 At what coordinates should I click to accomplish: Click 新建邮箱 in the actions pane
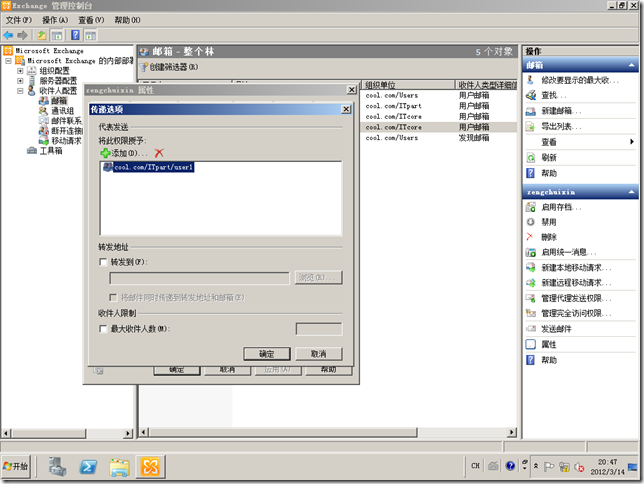[558, 110]
